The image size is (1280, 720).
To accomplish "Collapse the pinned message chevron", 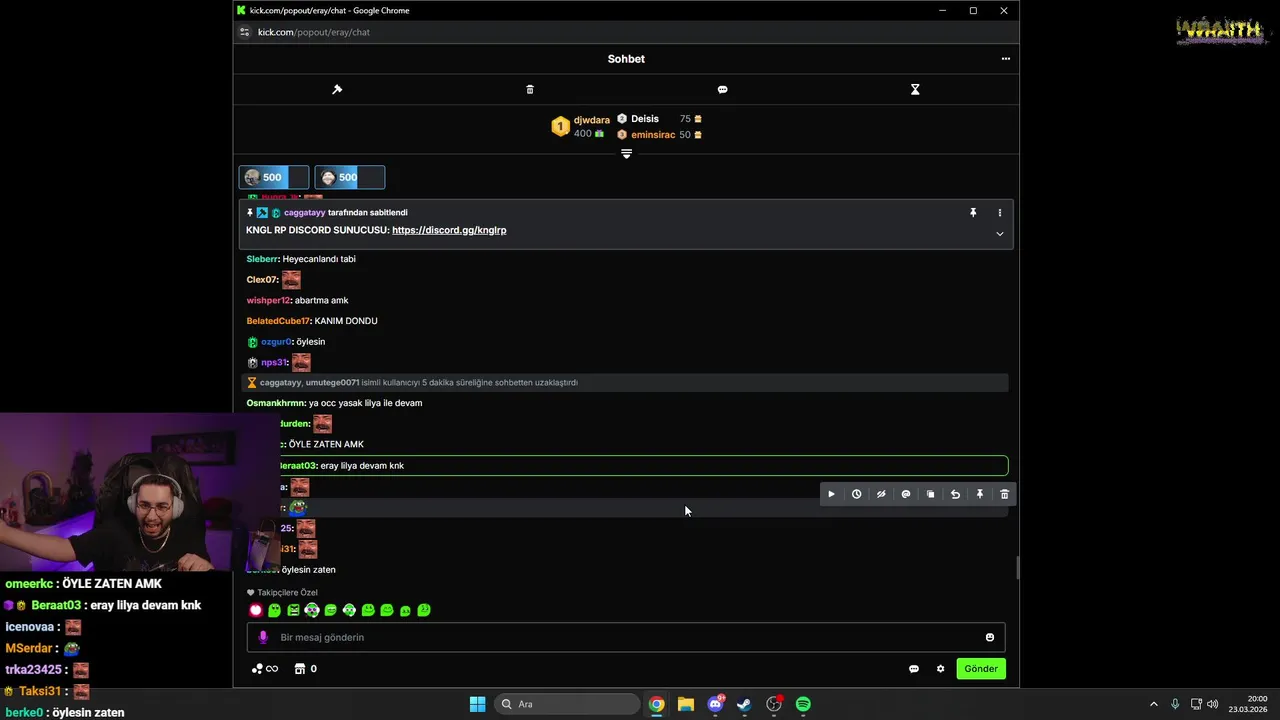I will (999, 234).
